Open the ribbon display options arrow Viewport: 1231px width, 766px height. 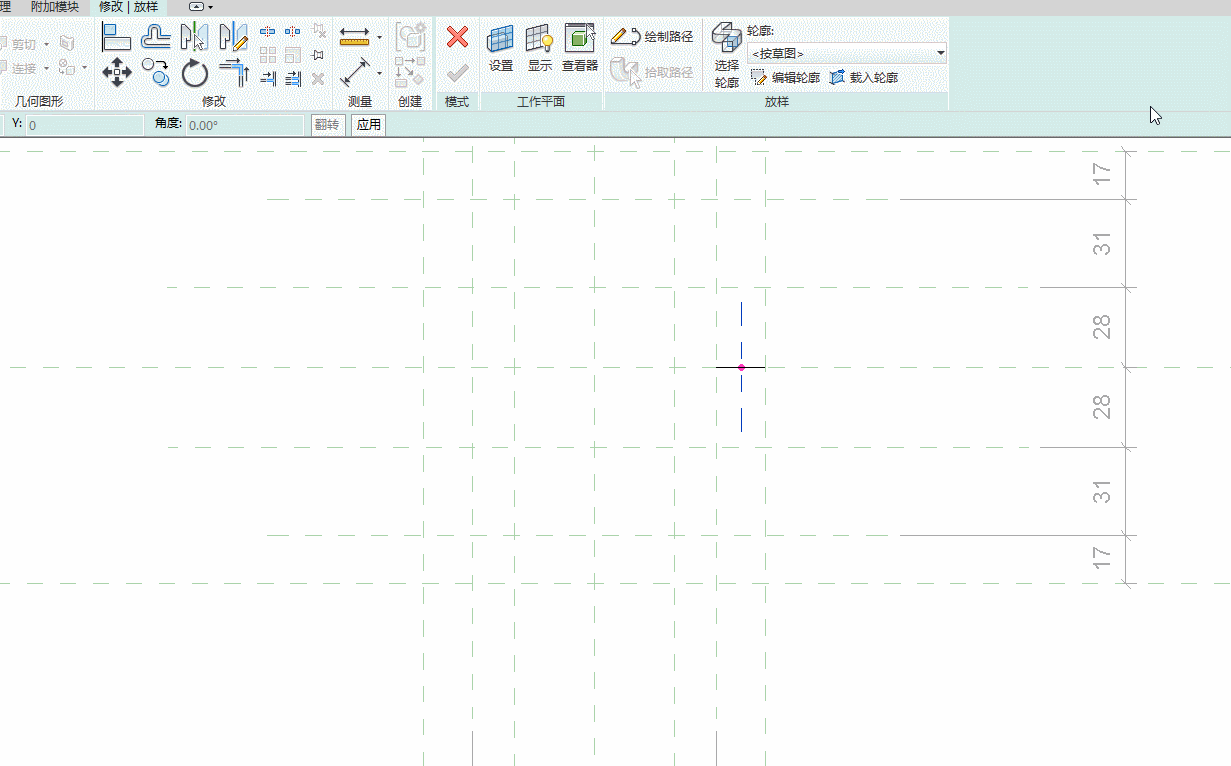[211, 6]
